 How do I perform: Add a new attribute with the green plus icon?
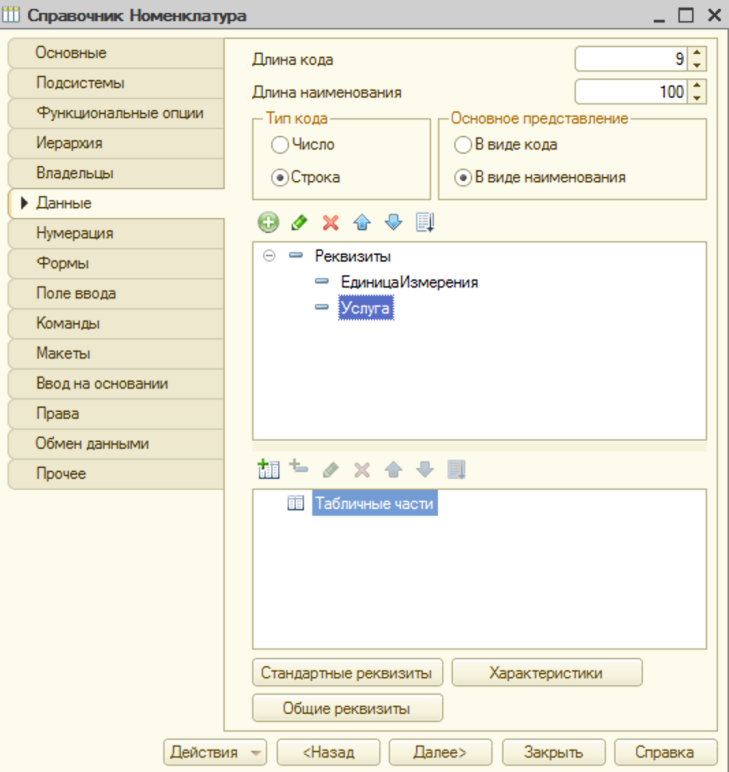(x=268, y=223)
